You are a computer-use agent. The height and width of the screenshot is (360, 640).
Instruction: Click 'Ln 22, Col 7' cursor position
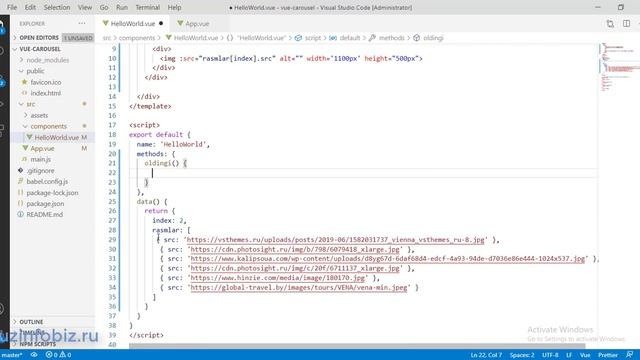(486, 355)
